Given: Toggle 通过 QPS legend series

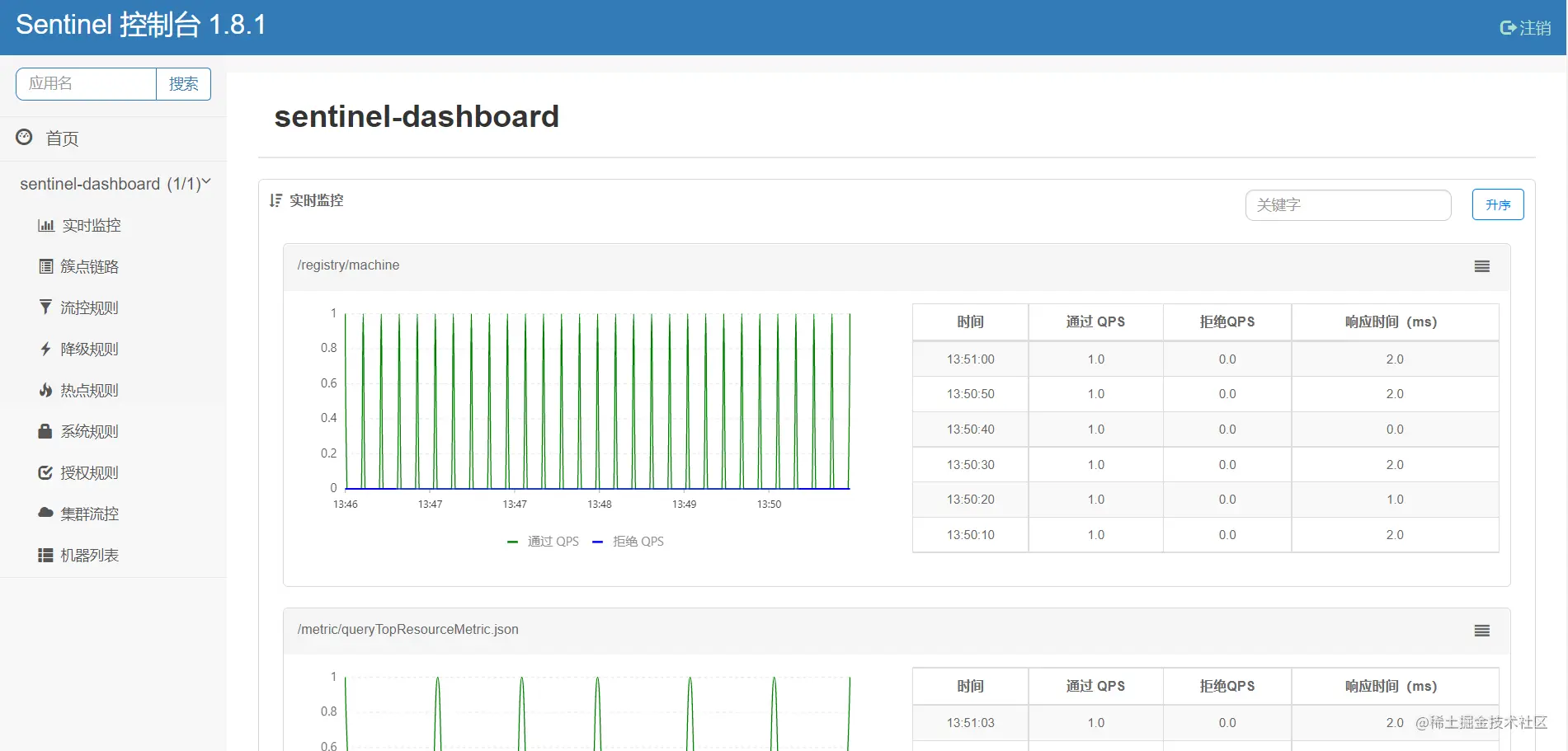Looking at the screenshot, I should [543, 542].
